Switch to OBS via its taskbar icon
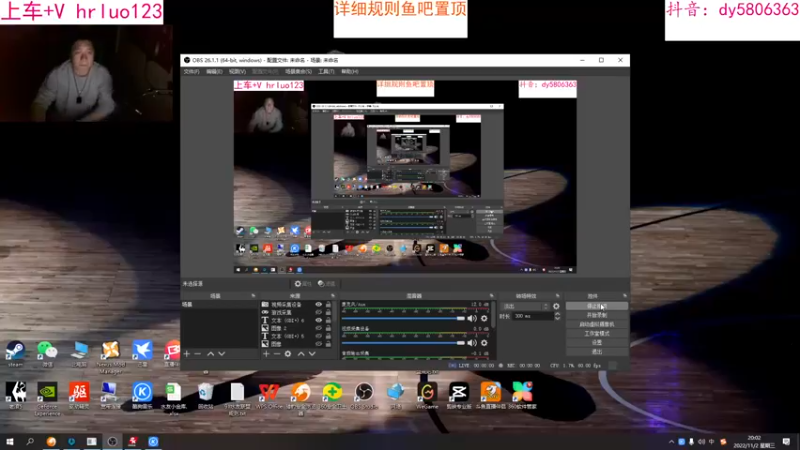 click(112, 442)
